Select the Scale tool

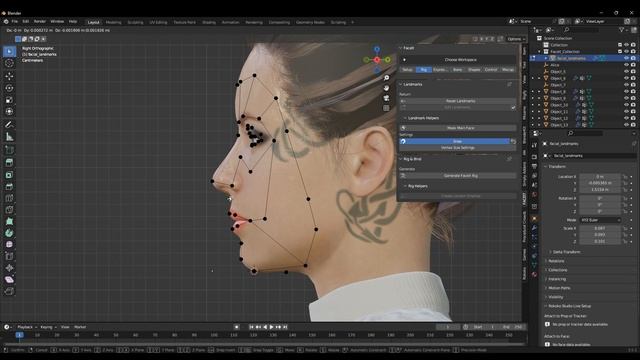point(9,100)
